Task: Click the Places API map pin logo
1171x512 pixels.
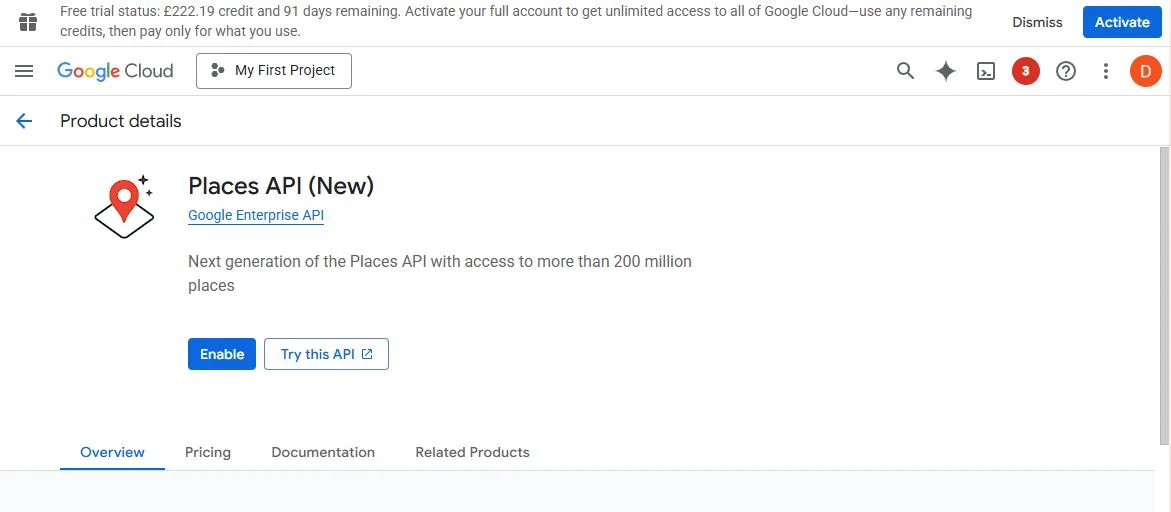Action: click(x=124, y=206)
